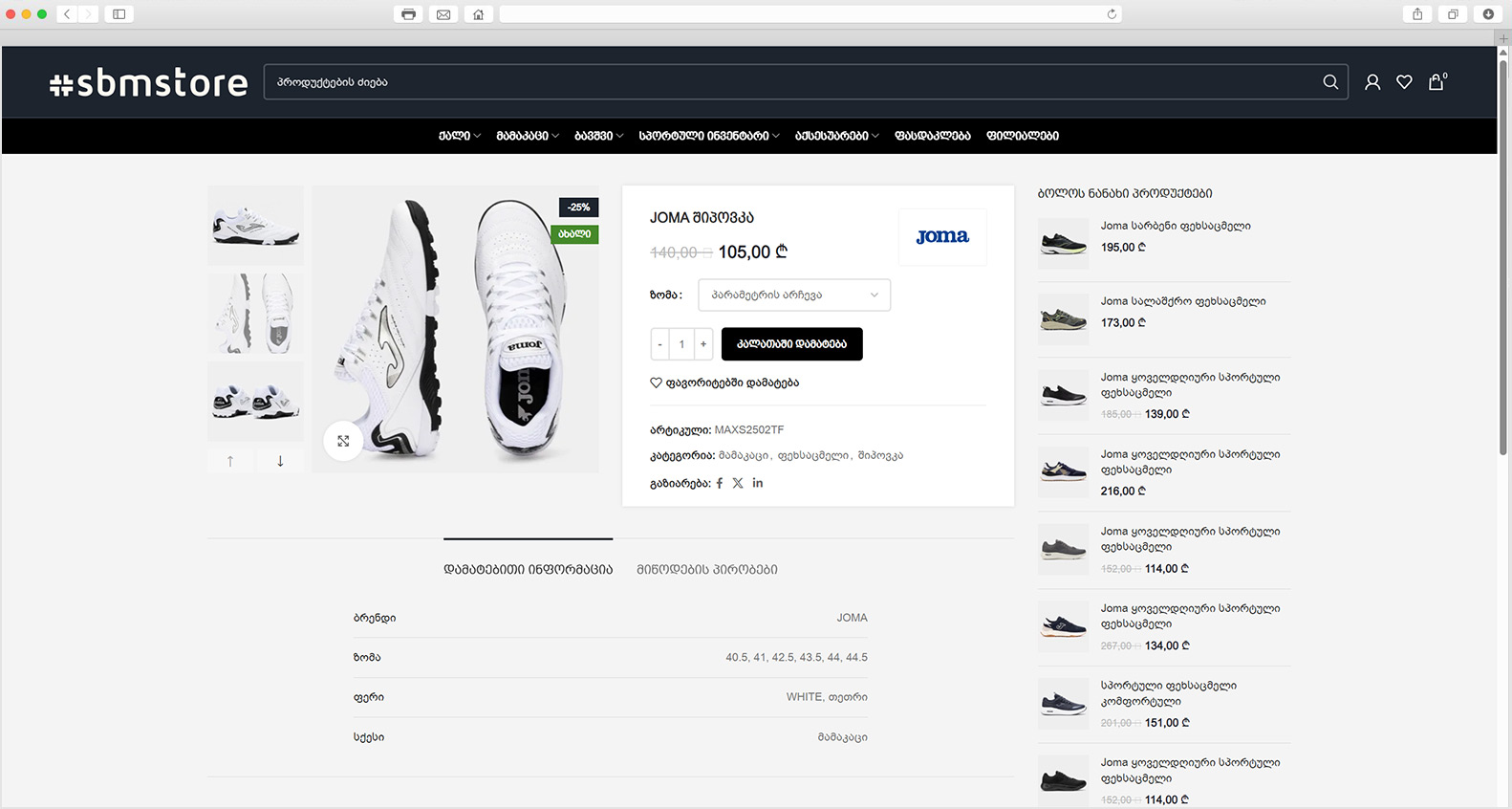Reload the page with refresh icon

(x=1112, y=14)
